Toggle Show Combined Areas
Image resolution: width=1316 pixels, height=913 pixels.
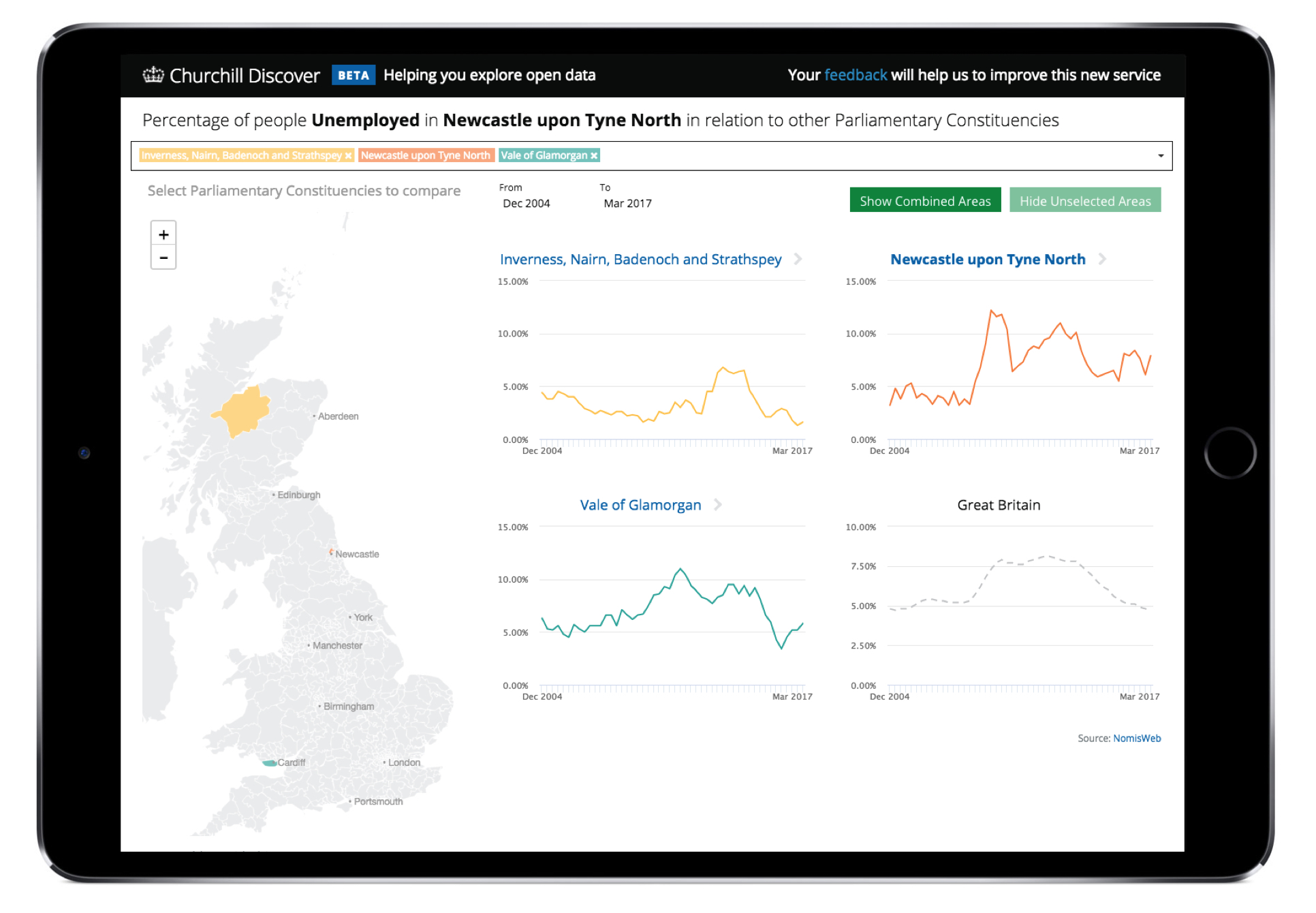pos(925,200)
